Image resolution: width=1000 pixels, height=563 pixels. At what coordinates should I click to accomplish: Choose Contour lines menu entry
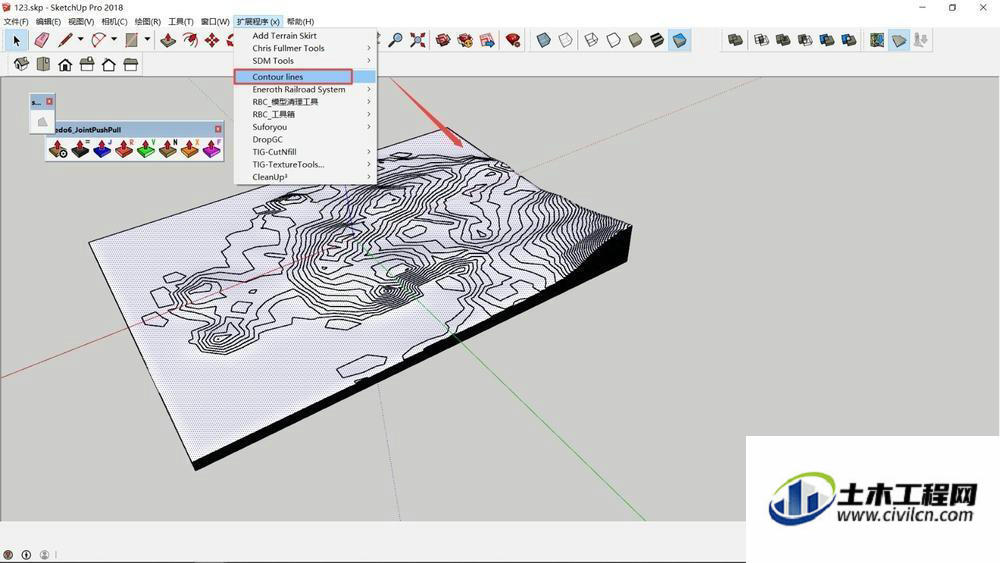[305, 77]
